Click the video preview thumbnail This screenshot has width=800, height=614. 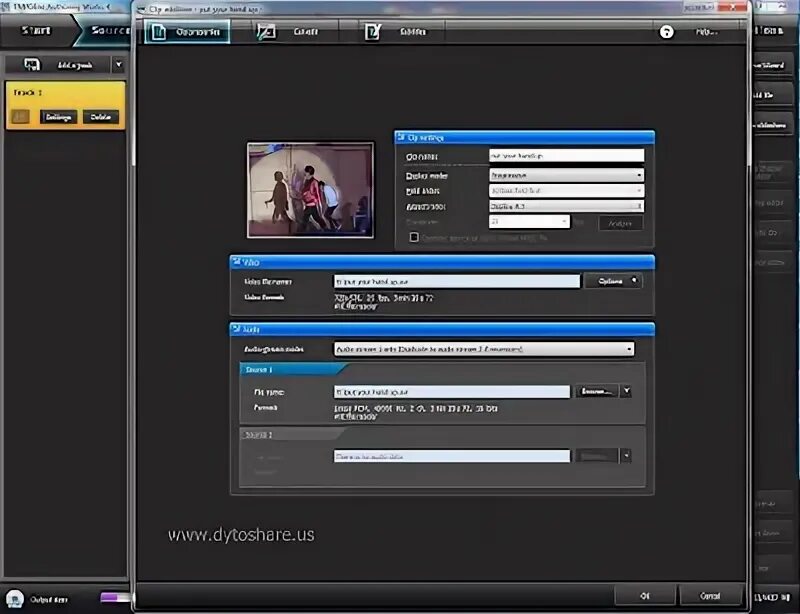point(310,190)
